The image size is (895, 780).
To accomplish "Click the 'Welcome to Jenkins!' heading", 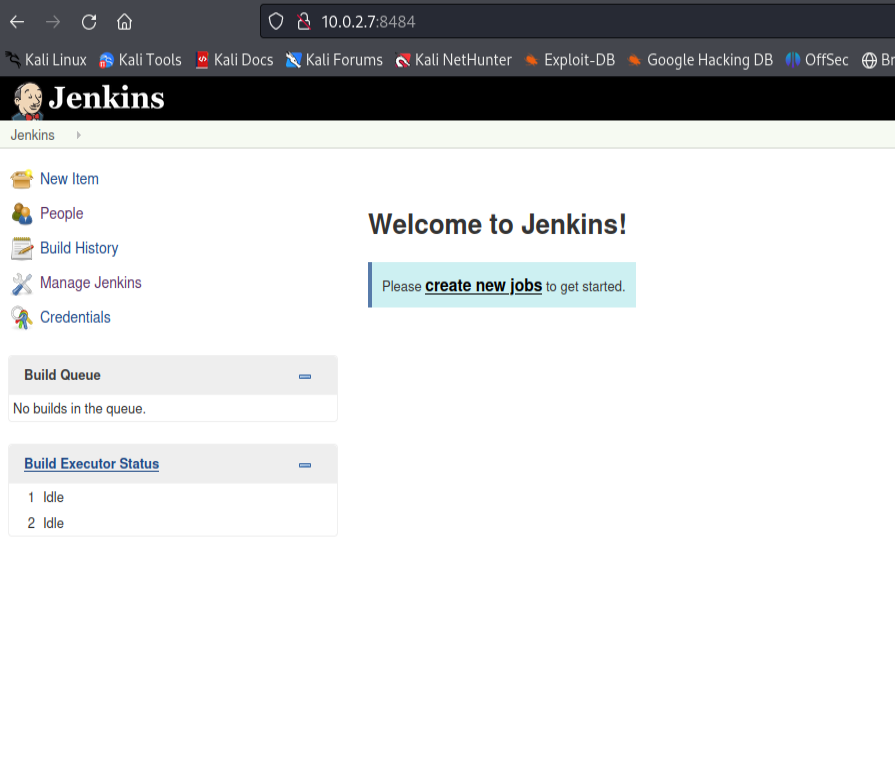I will 497,224.
